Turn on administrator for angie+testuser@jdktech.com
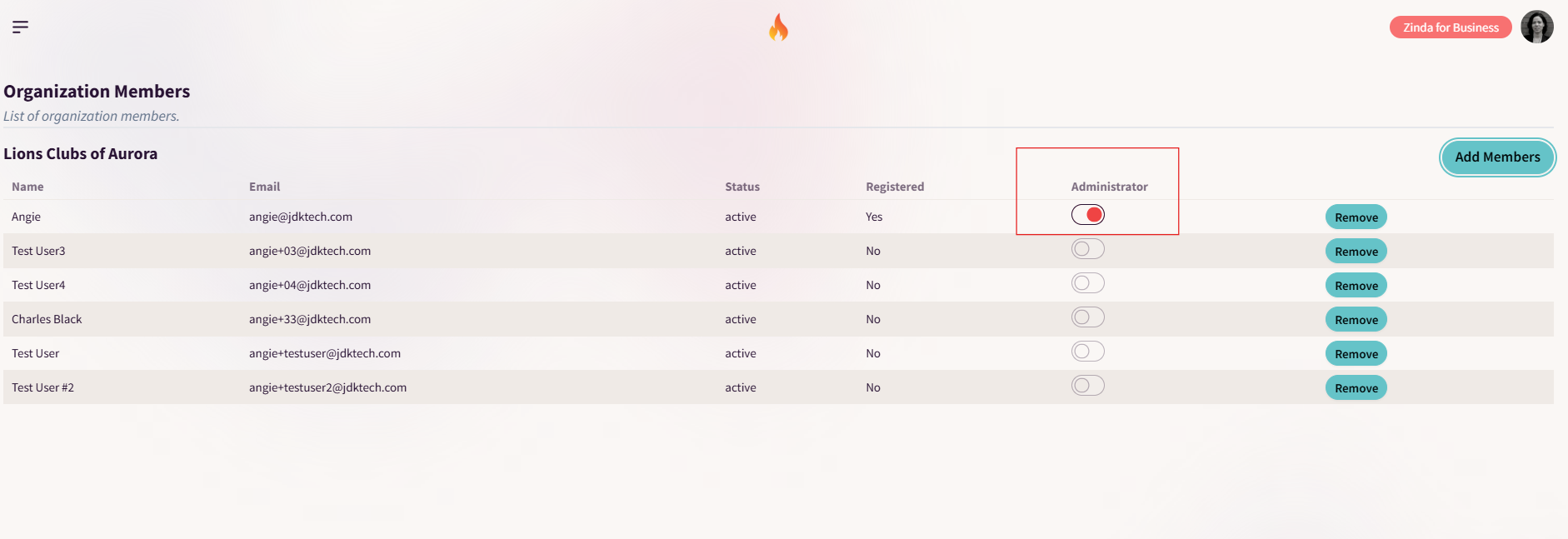1568x539 pixels. point(1088,352)
